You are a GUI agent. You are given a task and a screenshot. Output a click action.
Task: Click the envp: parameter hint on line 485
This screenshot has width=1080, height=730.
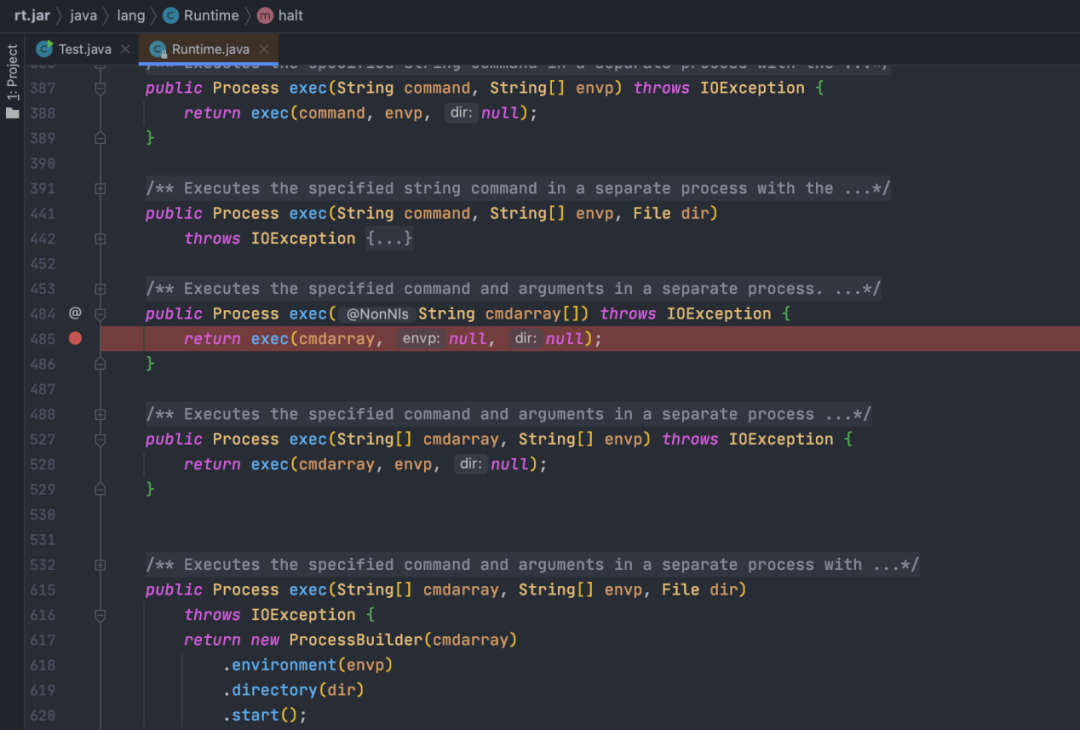coord(421,338)
